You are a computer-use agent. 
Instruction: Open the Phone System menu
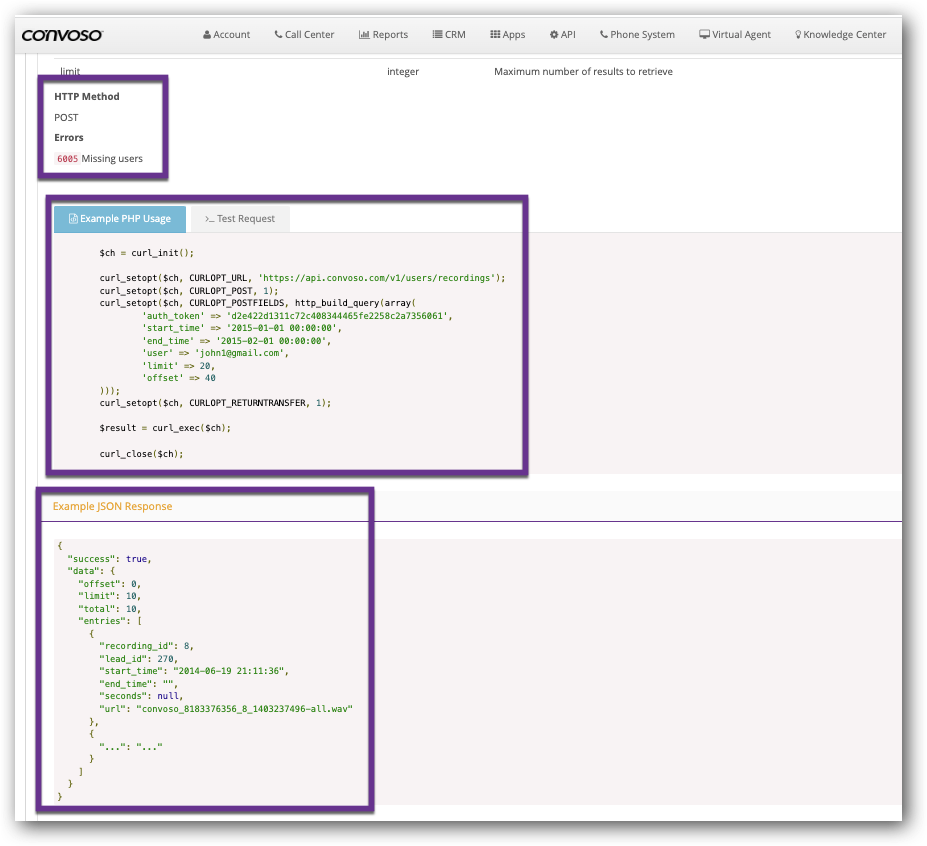point(637,35)
